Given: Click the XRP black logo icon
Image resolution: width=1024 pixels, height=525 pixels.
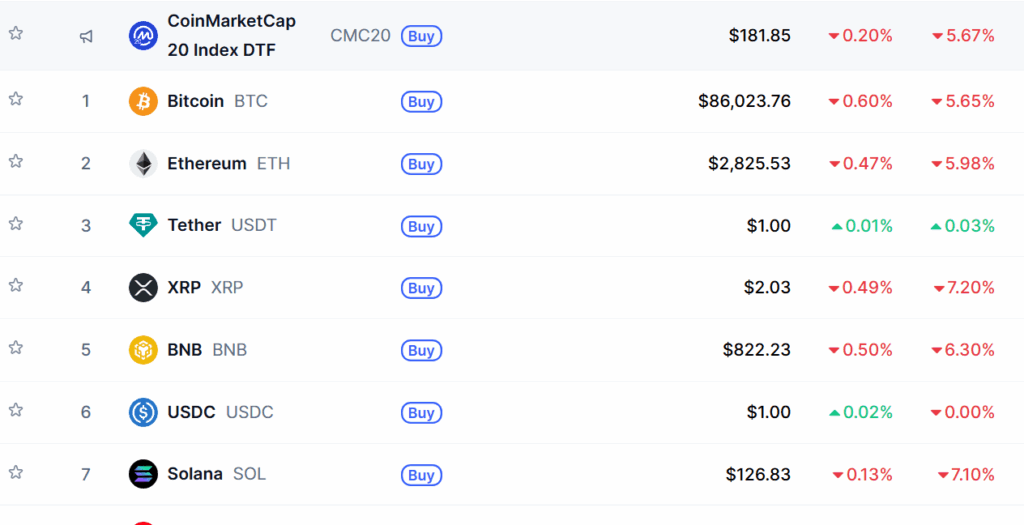Looking at the screenshot, I should coord(143,288).
